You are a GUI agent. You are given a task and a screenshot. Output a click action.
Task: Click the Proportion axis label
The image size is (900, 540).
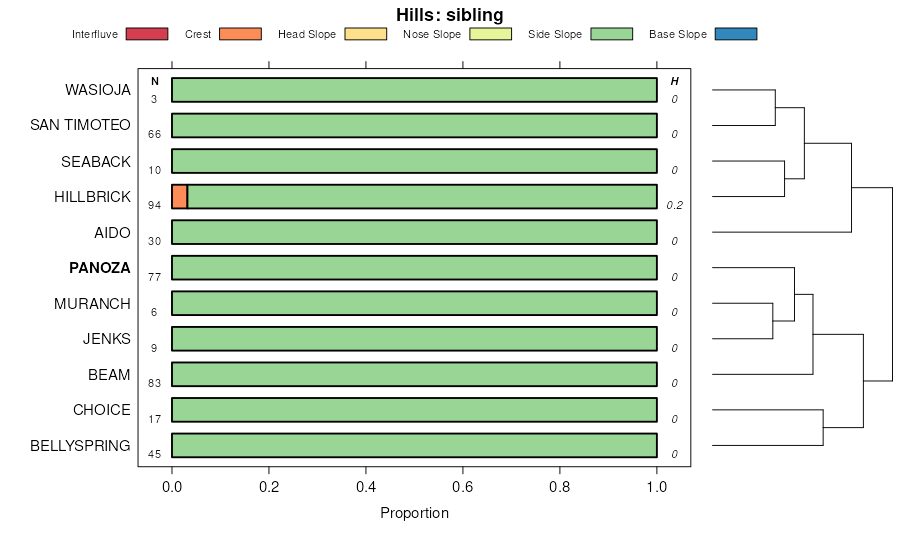click(414, 513)
